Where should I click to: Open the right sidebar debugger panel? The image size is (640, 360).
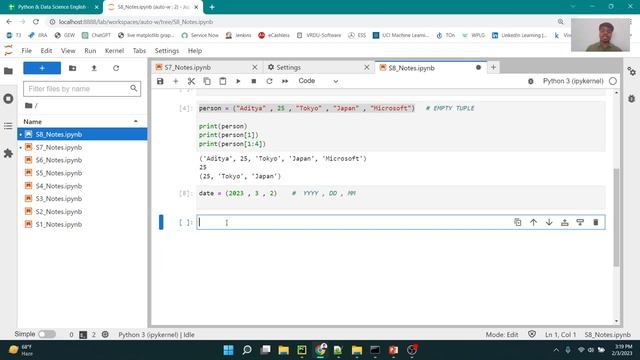[x=631, y=99]
